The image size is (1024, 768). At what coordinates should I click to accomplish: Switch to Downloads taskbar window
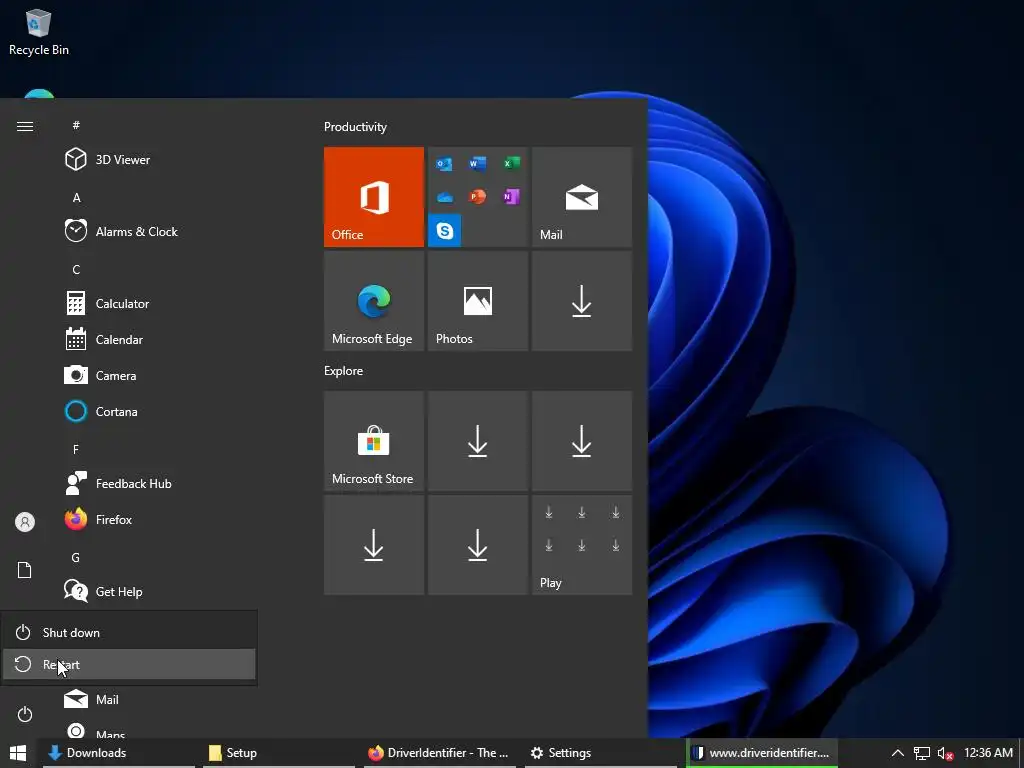click(x=119, y=753)
